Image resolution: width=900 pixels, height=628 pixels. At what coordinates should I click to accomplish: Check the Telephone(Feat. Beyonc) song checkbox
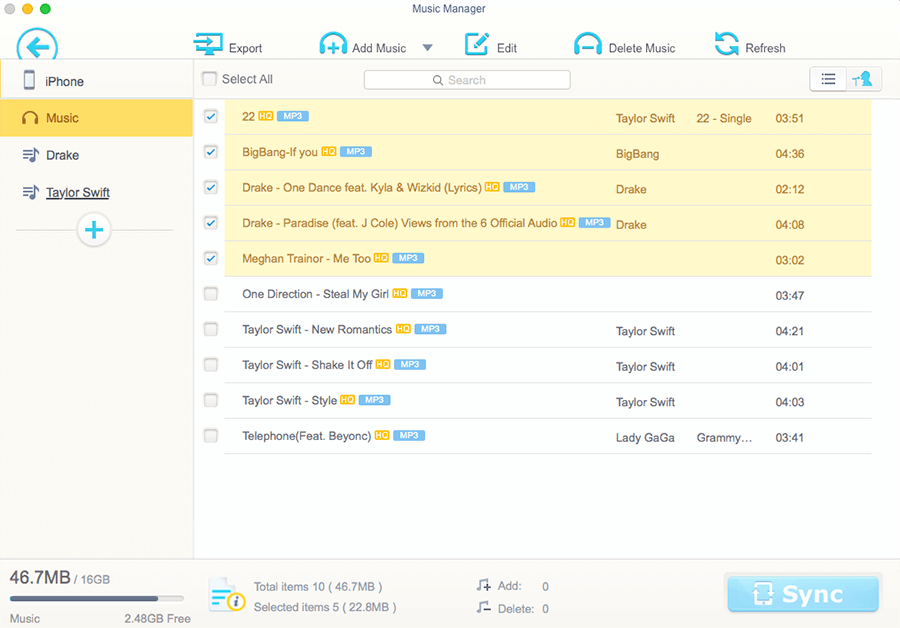[x=210, y=436]
